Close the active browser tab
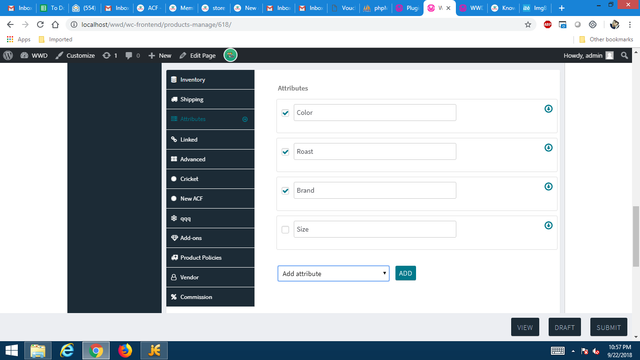 click(x=448, y=8)
